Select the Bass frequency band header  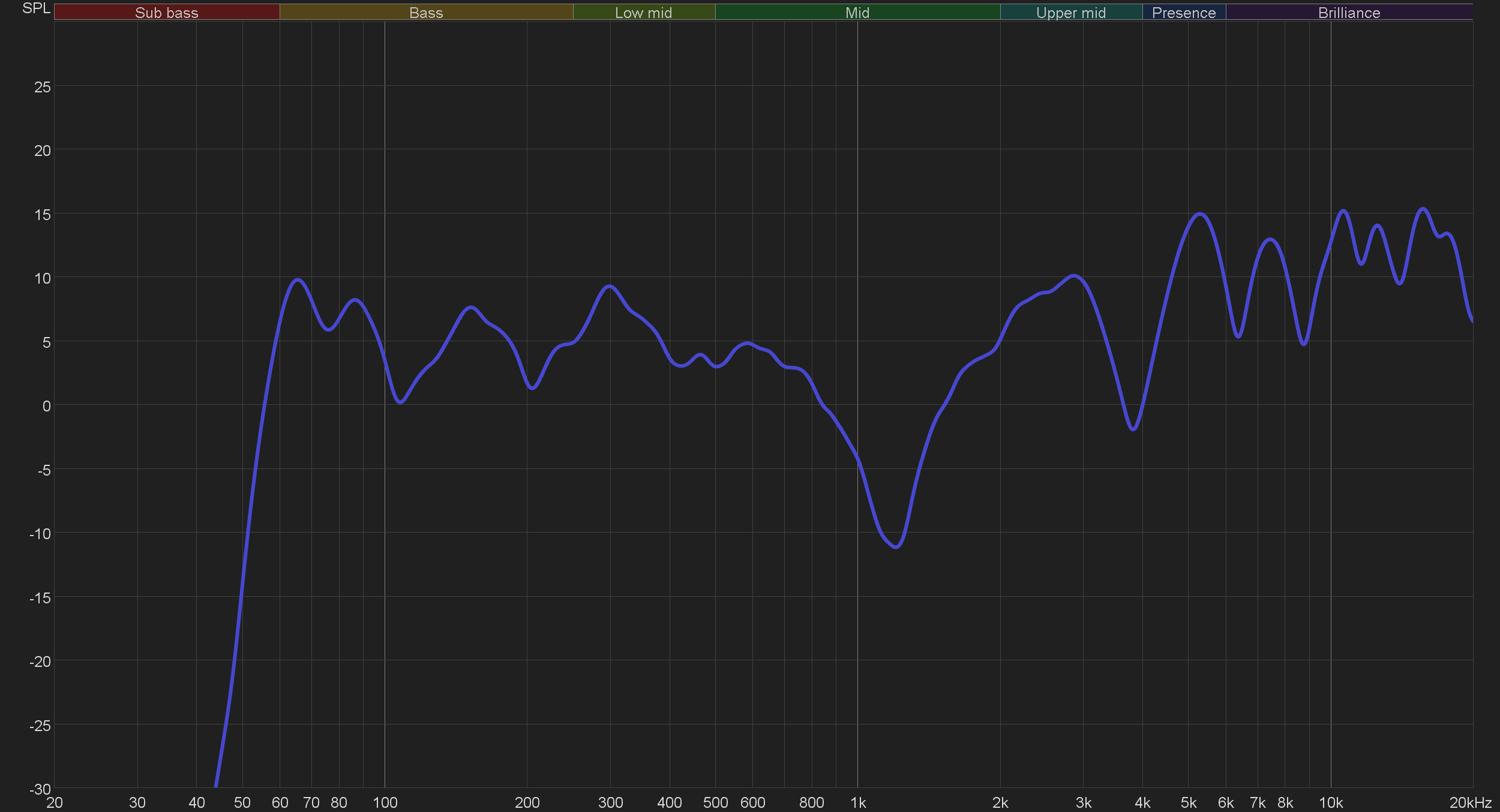(x=426, y=13)
